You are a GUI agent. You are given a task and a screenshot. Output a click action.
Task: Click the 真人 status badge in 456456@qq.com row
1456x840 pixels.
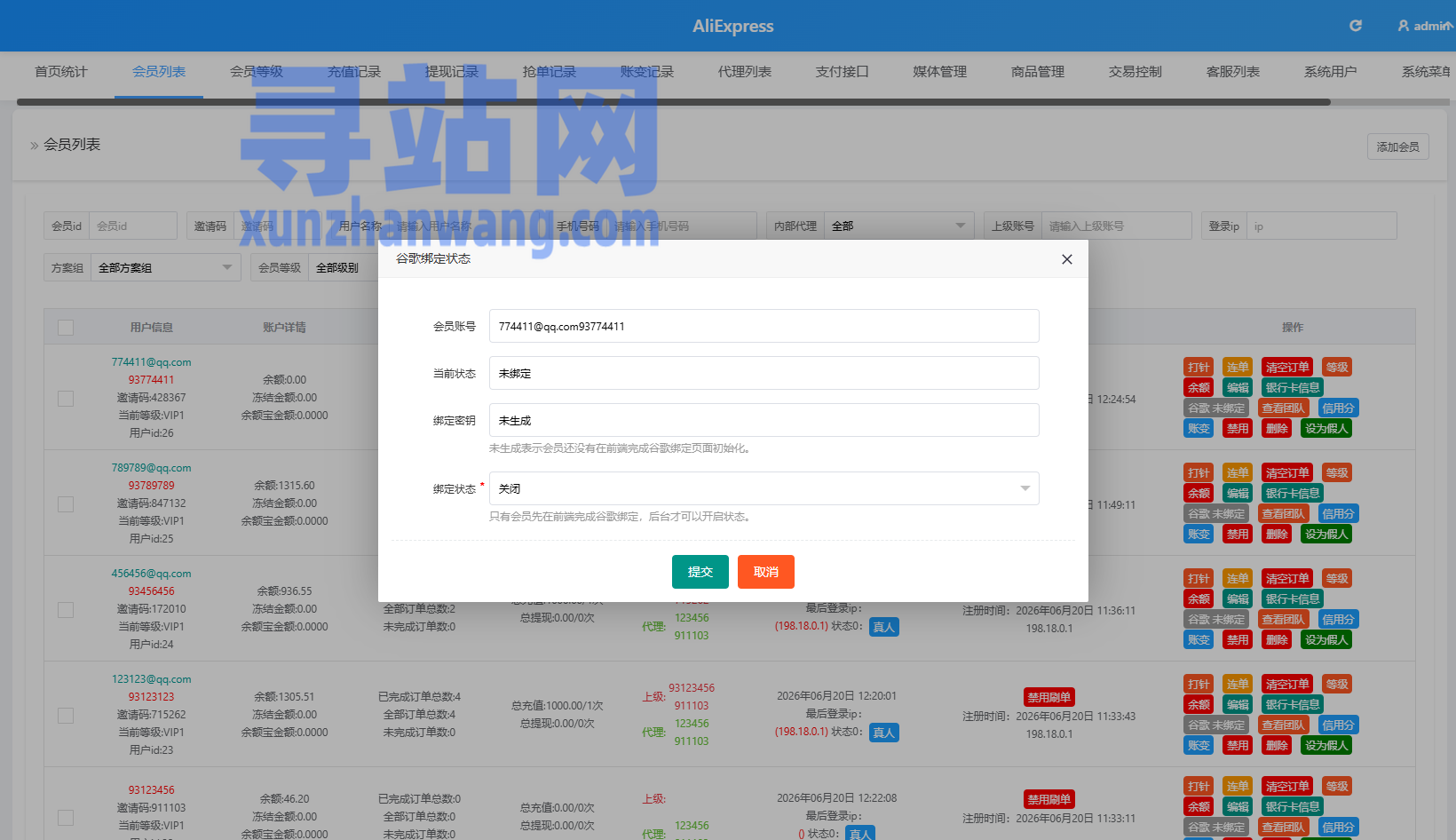pyautogui.click(x=883, y=627)
